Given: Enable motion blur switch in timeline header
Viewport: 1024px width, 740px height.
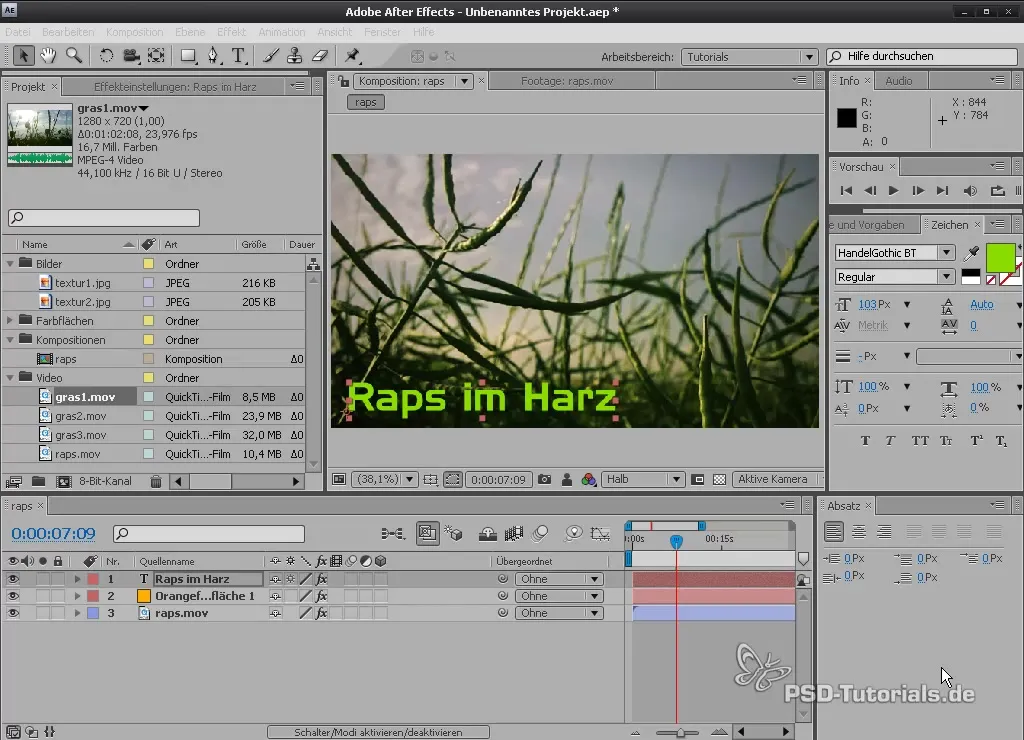Looking at the screenshot, I should pyautogui.click(x=539, y=534).
